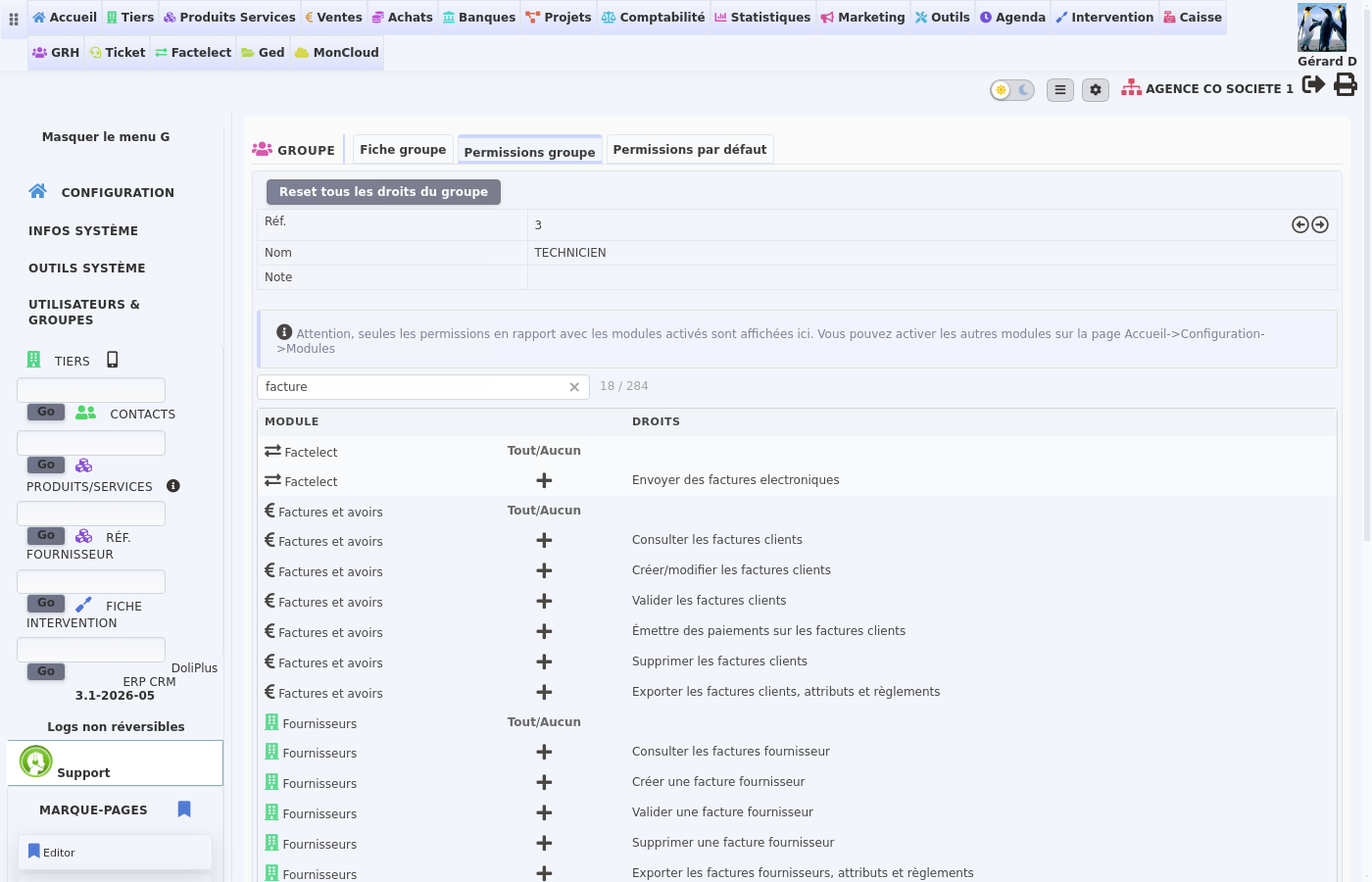Open Factelect menu item
Image resolution: width=1372 pixels, height=882 pixels.
coord(193,53)
